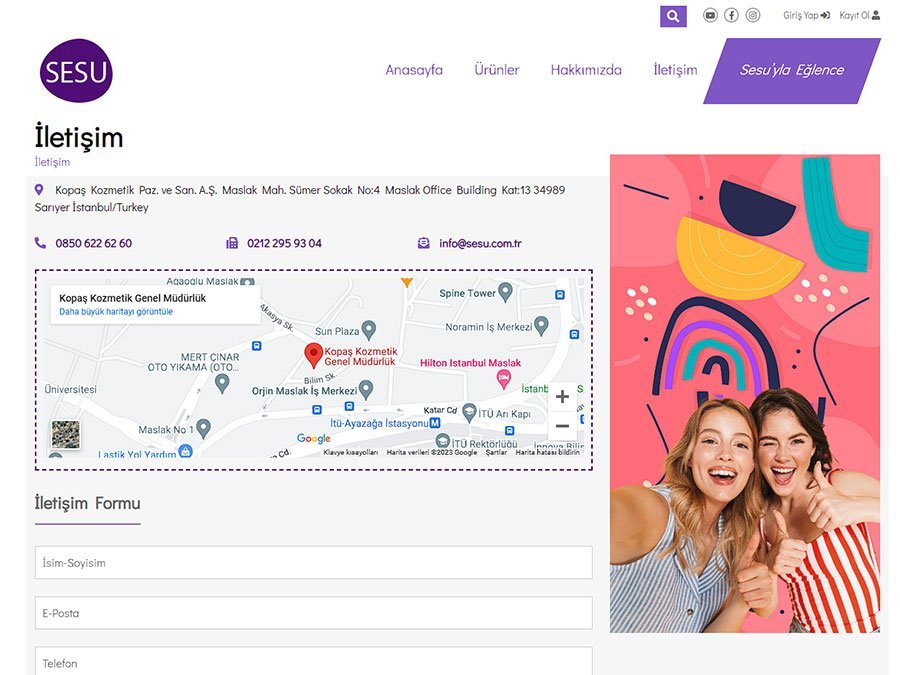Open the Hakkımızda page

pyautogui.click(x=586, y=70)
